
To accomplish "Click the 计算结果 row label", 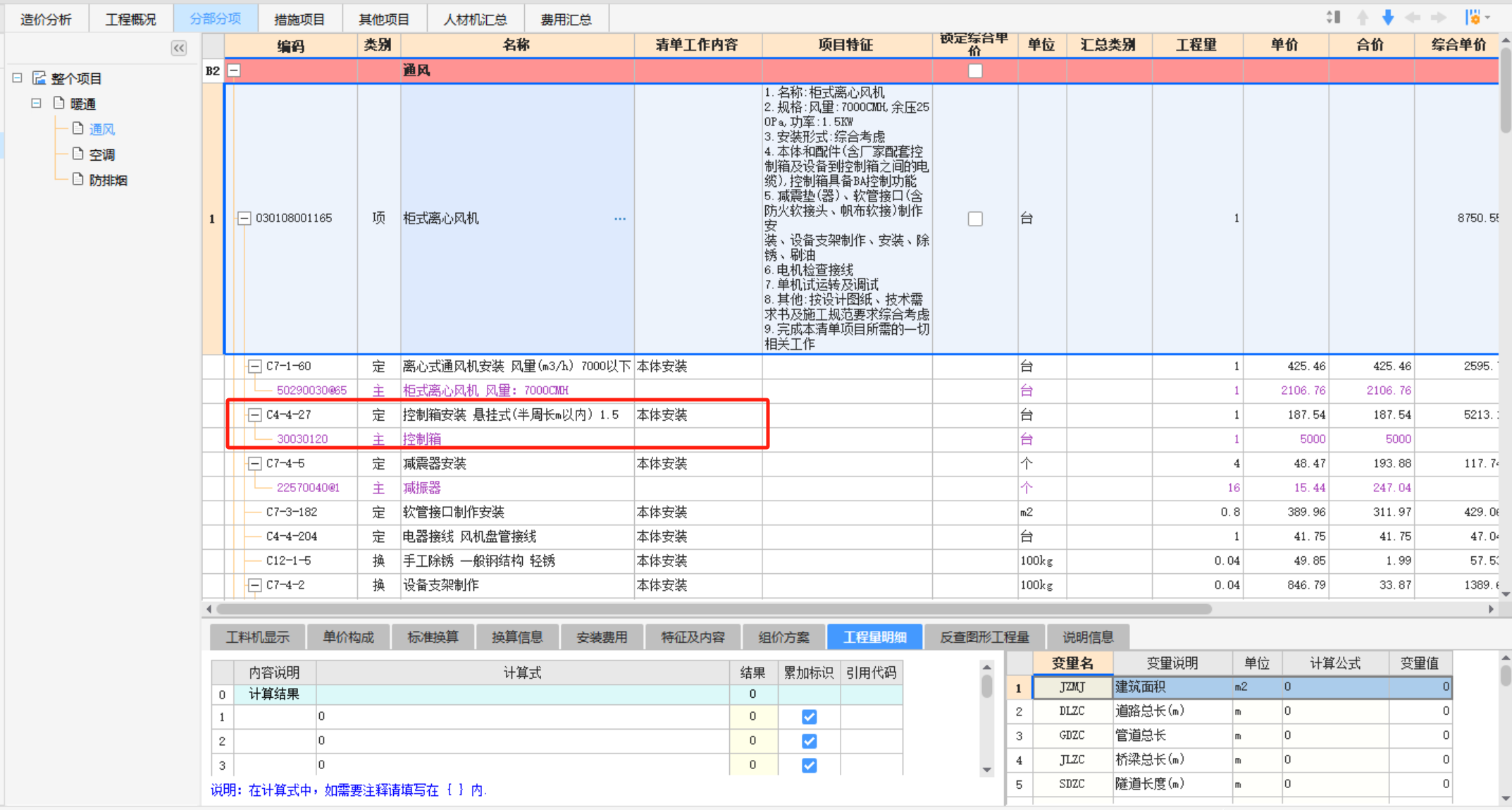I will (274, 694).
